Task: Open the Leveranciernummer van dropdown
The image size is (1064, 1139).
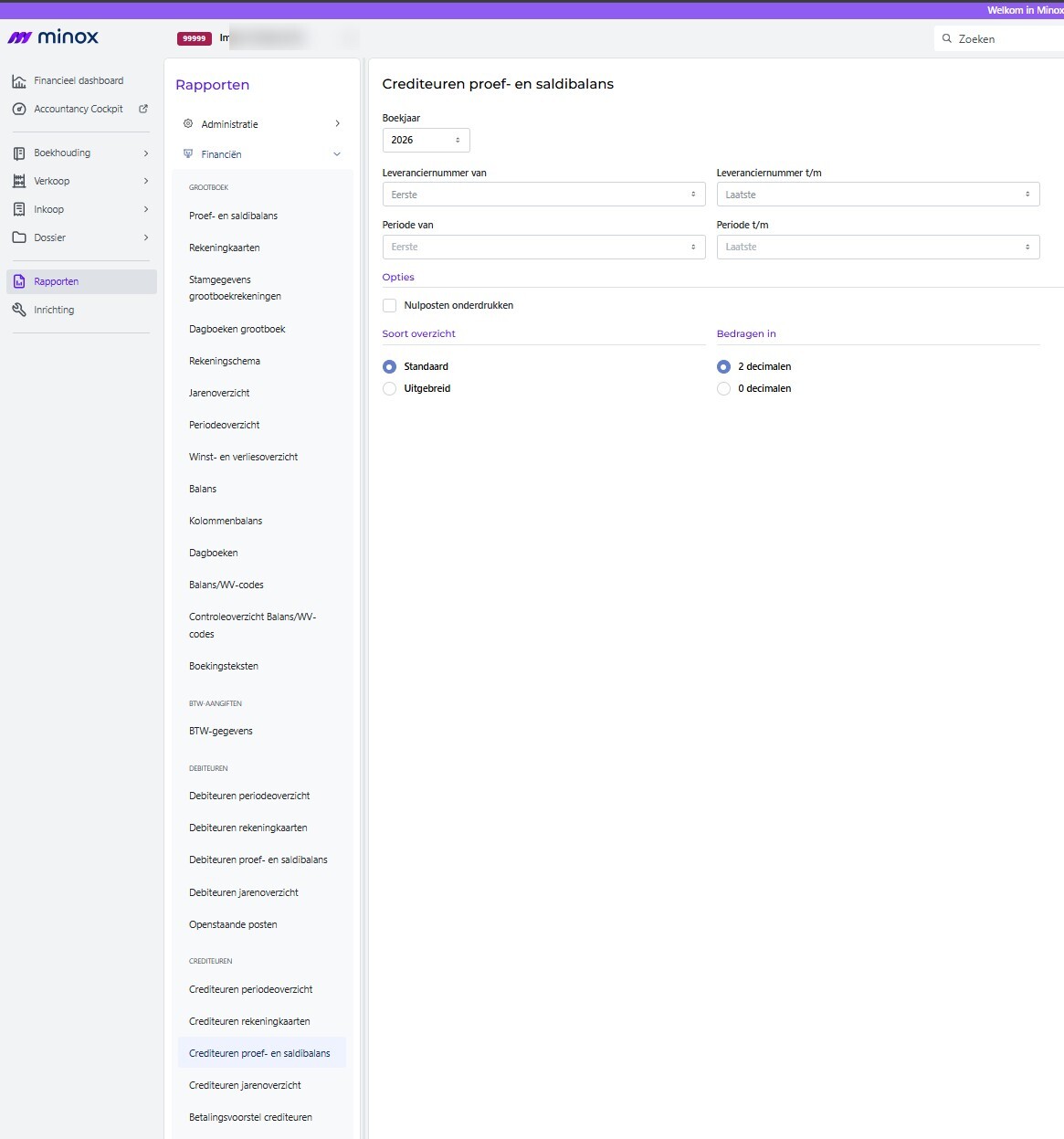Action: click(x=544, y=195)
